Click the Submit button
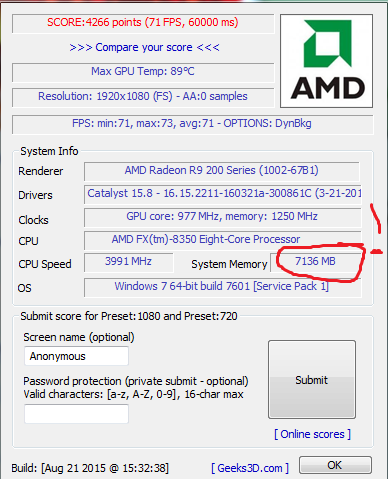Image resolution: width=388 pixels, height=479 pixels. (x=312, y=379)
